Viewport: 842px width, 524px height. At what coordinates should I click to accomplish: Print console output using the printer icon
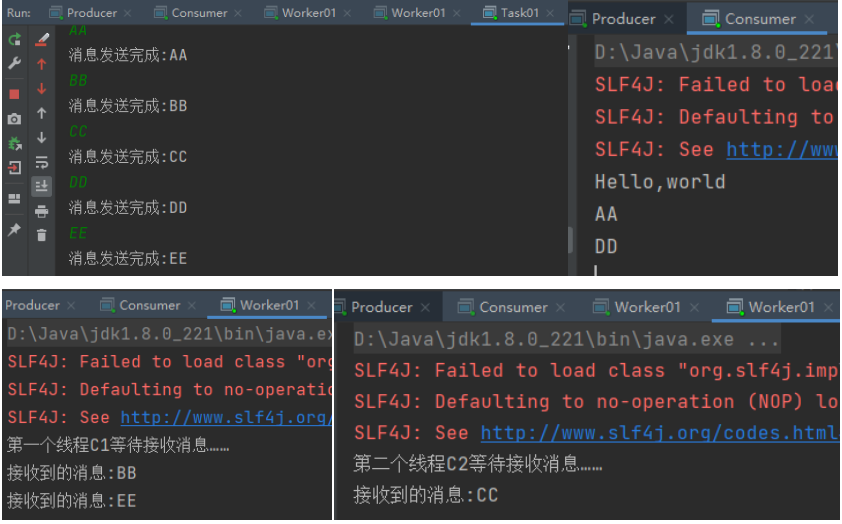coord(41,211)
